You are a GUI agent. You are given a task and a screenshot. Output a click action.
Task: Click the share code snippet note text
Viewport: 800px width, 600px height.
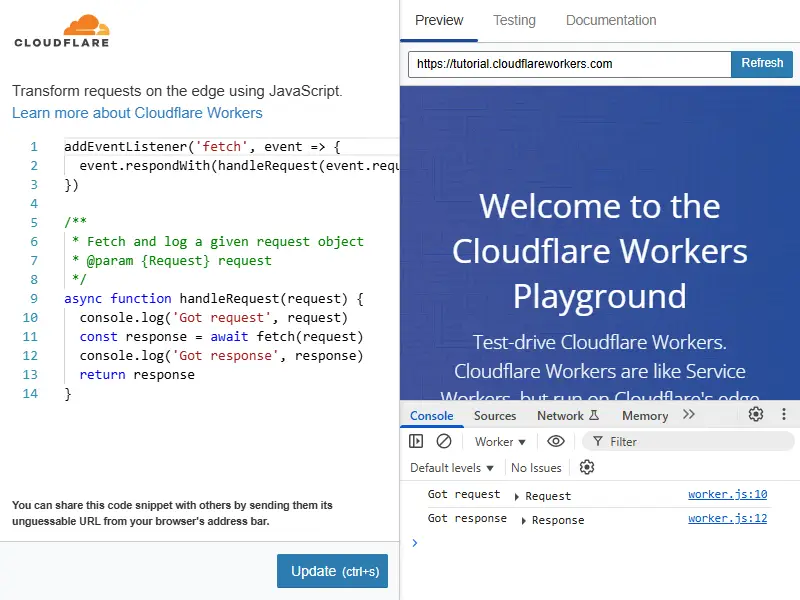tap(172, 513)
